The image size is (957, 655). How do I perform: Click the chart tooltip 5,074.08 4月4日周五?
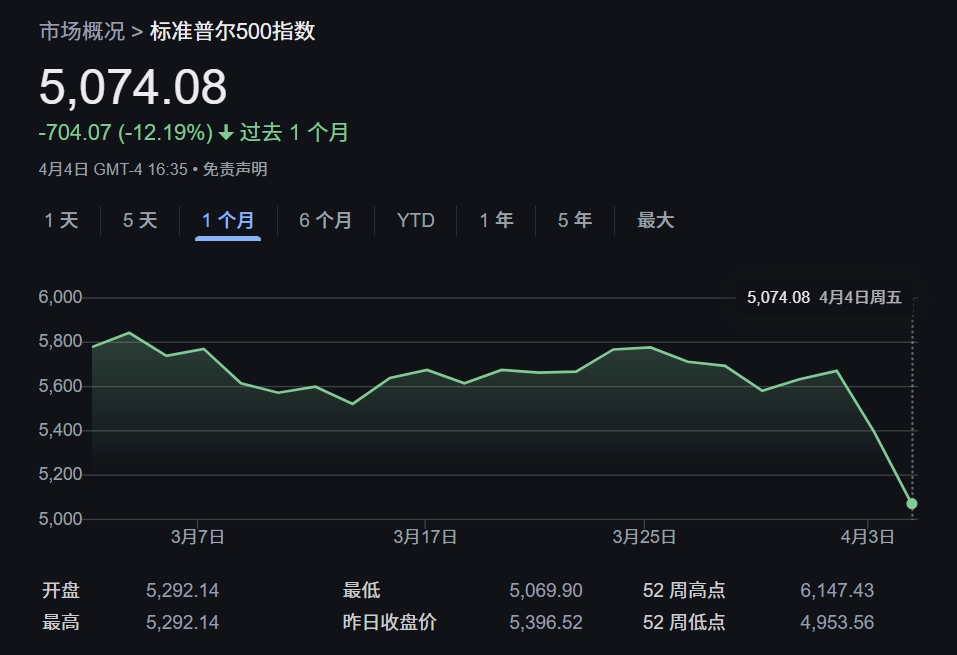[824, 297]
